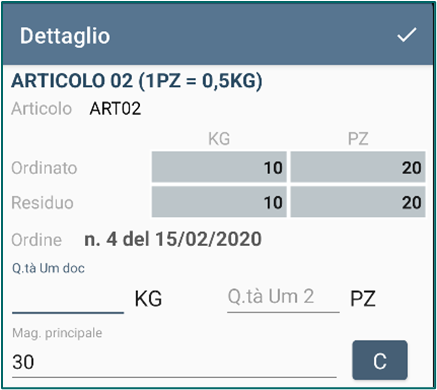The image size is (437, 390).
Task: Select the Q.tà Um 2 input field
Action: (283, 298)
